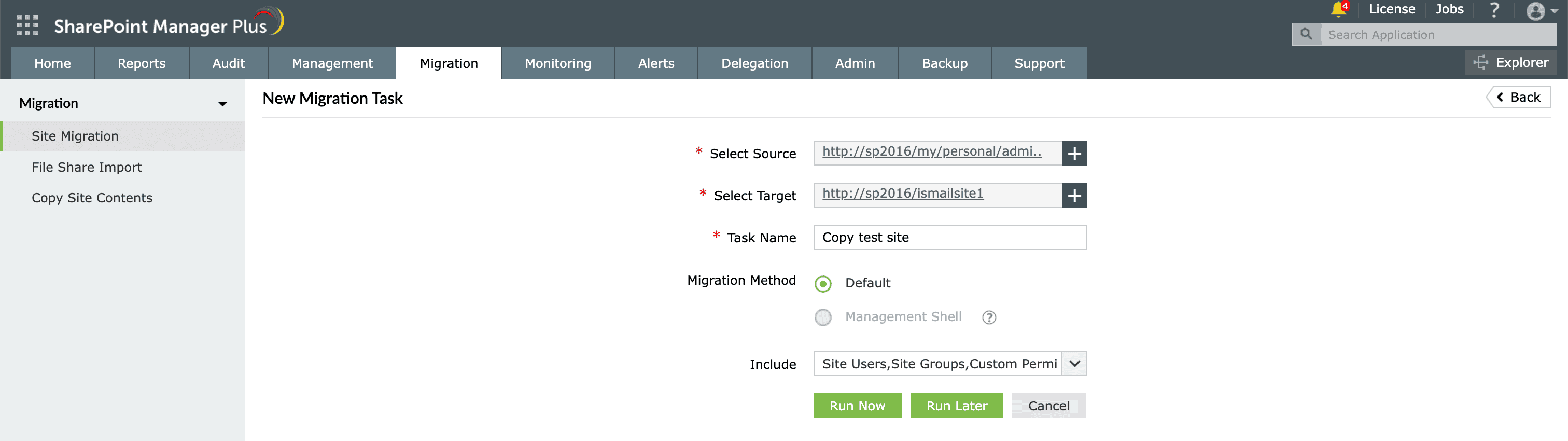Switch to the Reports tab
This screenshot has width=1568, height=441.
141,63
